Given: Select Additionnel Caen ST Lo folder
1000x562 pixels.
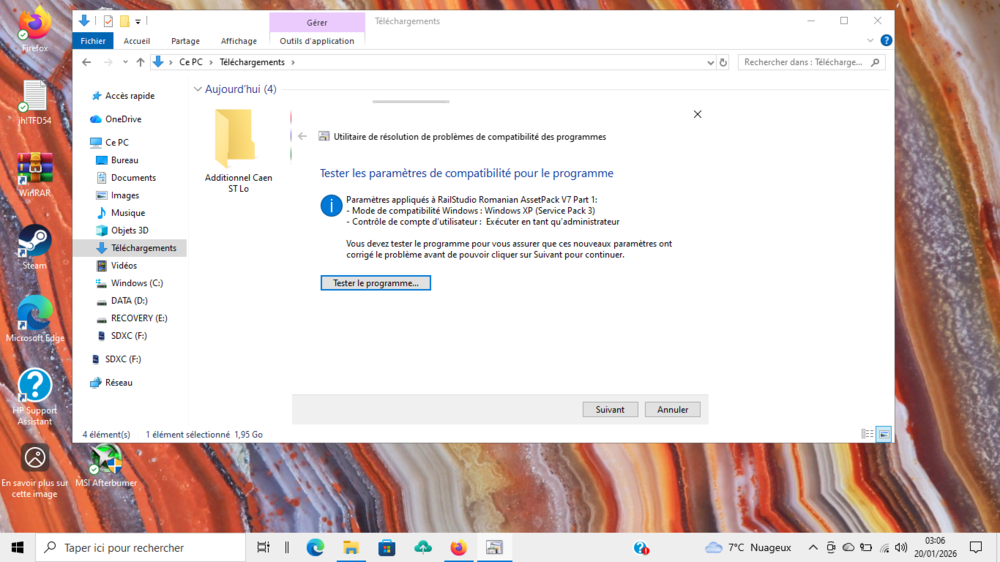Looking at the screenshot, I should tap(238, 151).
